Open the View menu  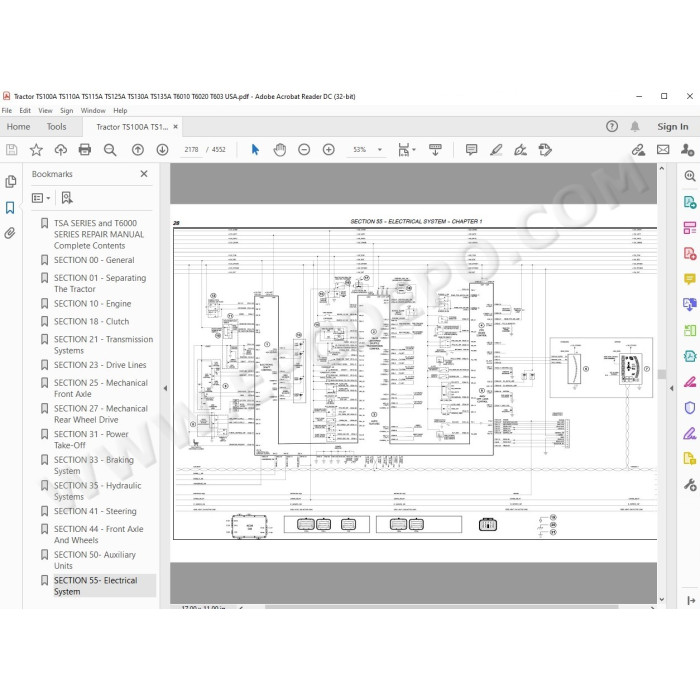pyautogui.click(x=45, y=111)
